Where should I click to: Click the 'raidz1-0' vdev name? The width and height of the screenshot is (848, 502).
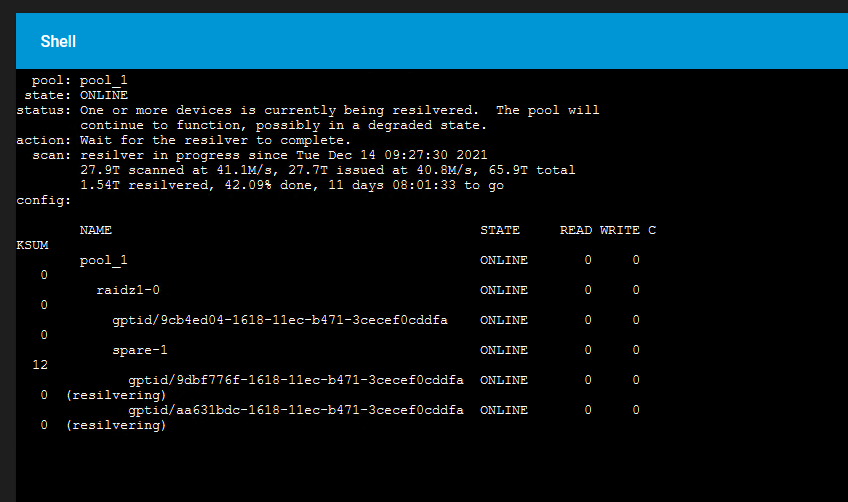click(128, 290)
